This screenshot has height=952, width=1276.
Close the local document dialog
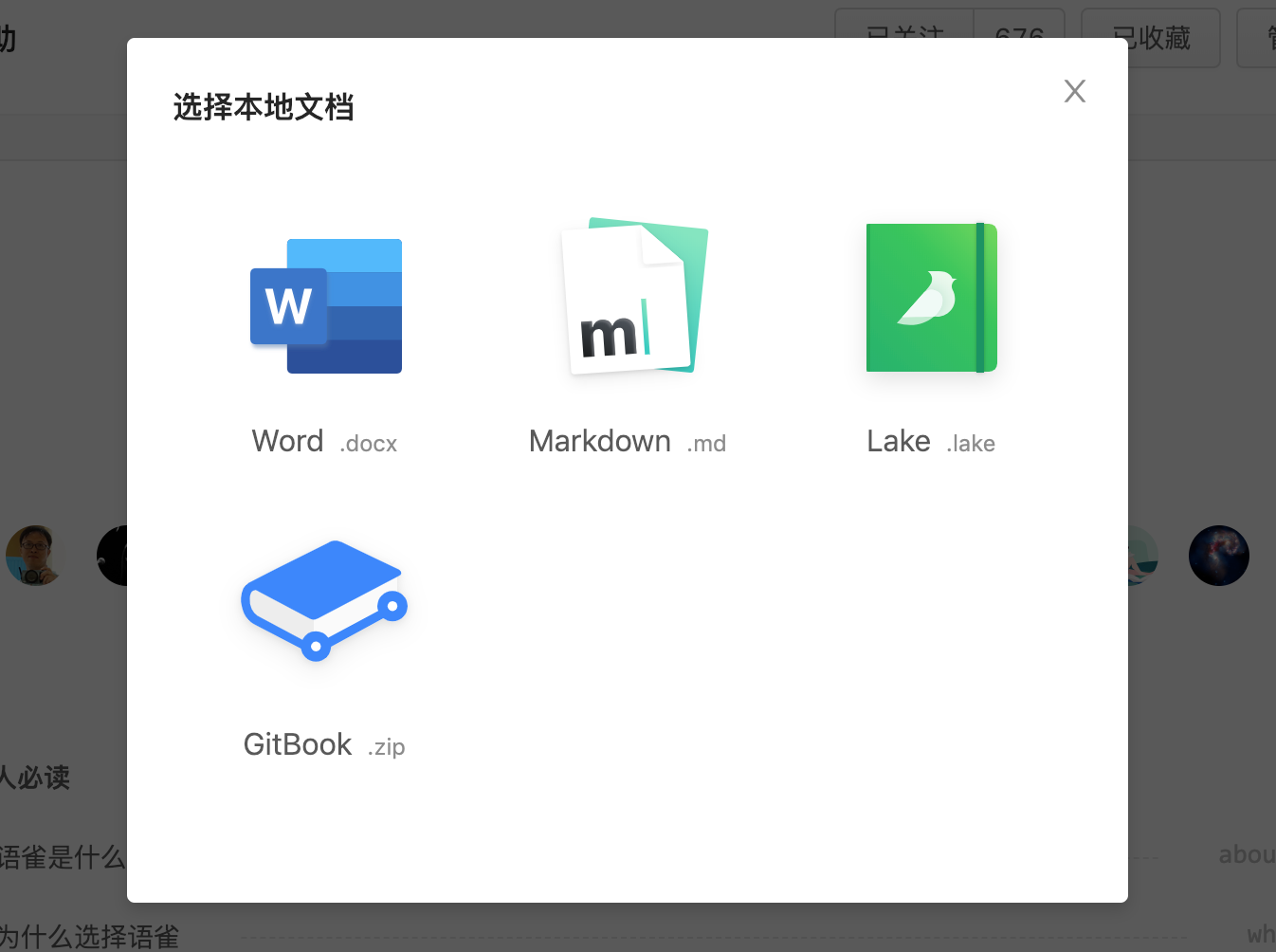(1074, 91)
